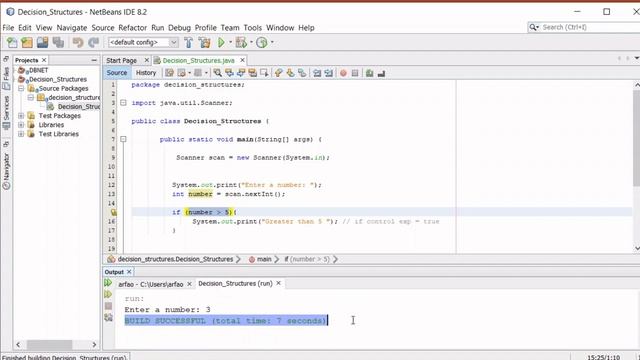Click the Undo toolbar icon
Screen dimensions: 640x360
click(78, 42)
